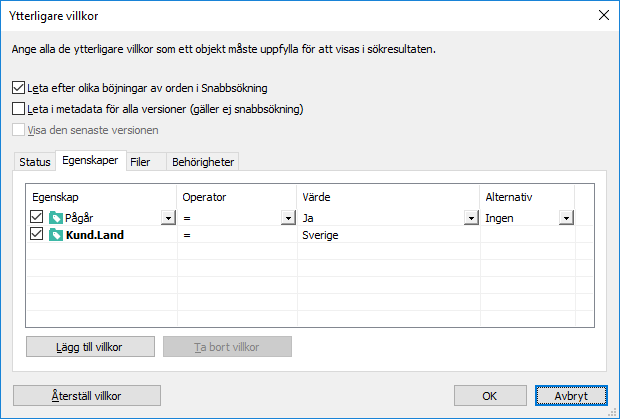This screenshot has height=419, width=620.
Task: Open the Pågår property dropdown arrow
Action: 168,218
